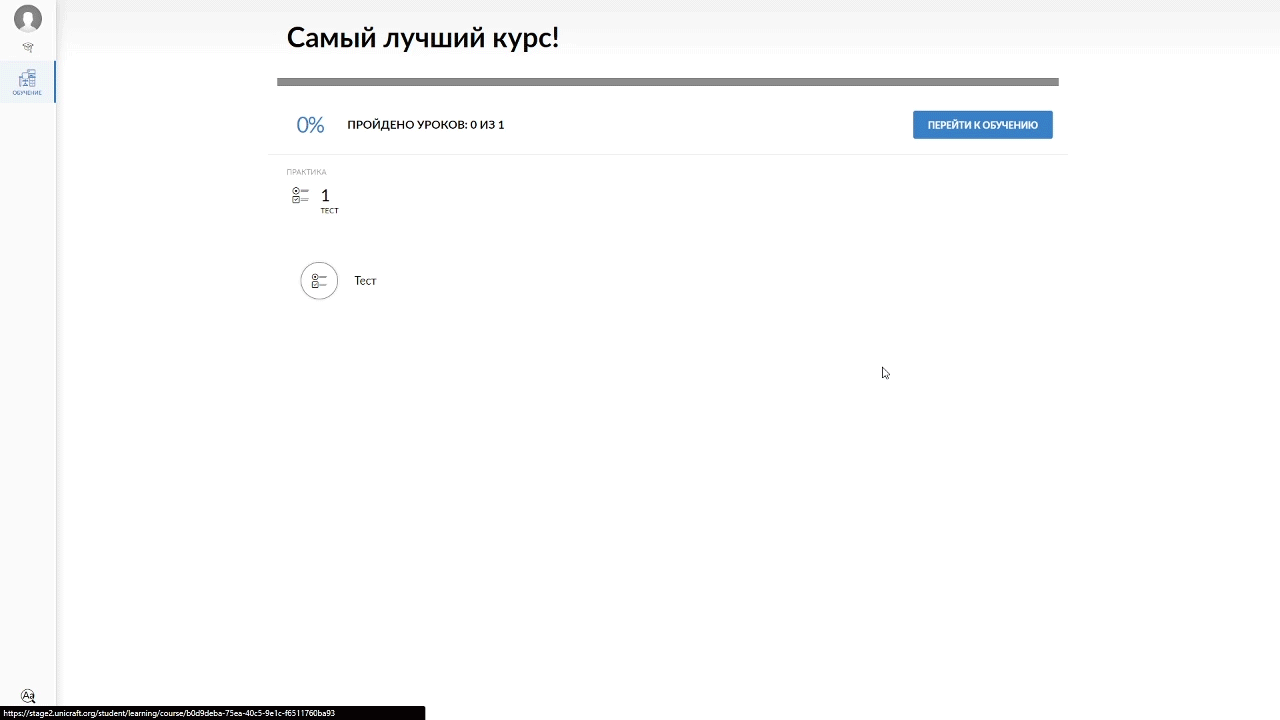Open the 'Тест' lesson link
The image size is (1280, 720).
(x=365, y=281)
